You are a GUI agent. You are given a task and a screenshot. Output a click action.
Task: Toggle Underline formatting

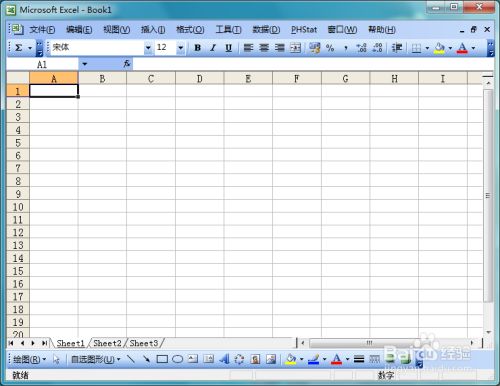coord(228,48)
